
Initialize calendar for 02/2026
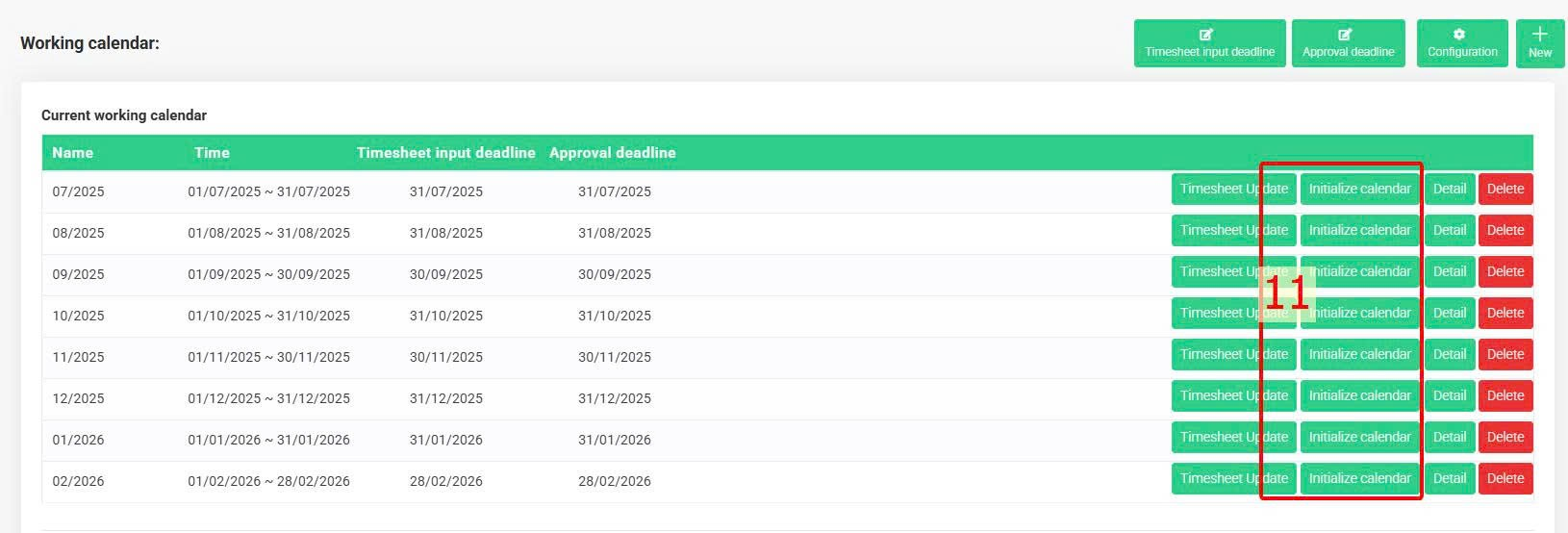click(x=1359, y=479)
